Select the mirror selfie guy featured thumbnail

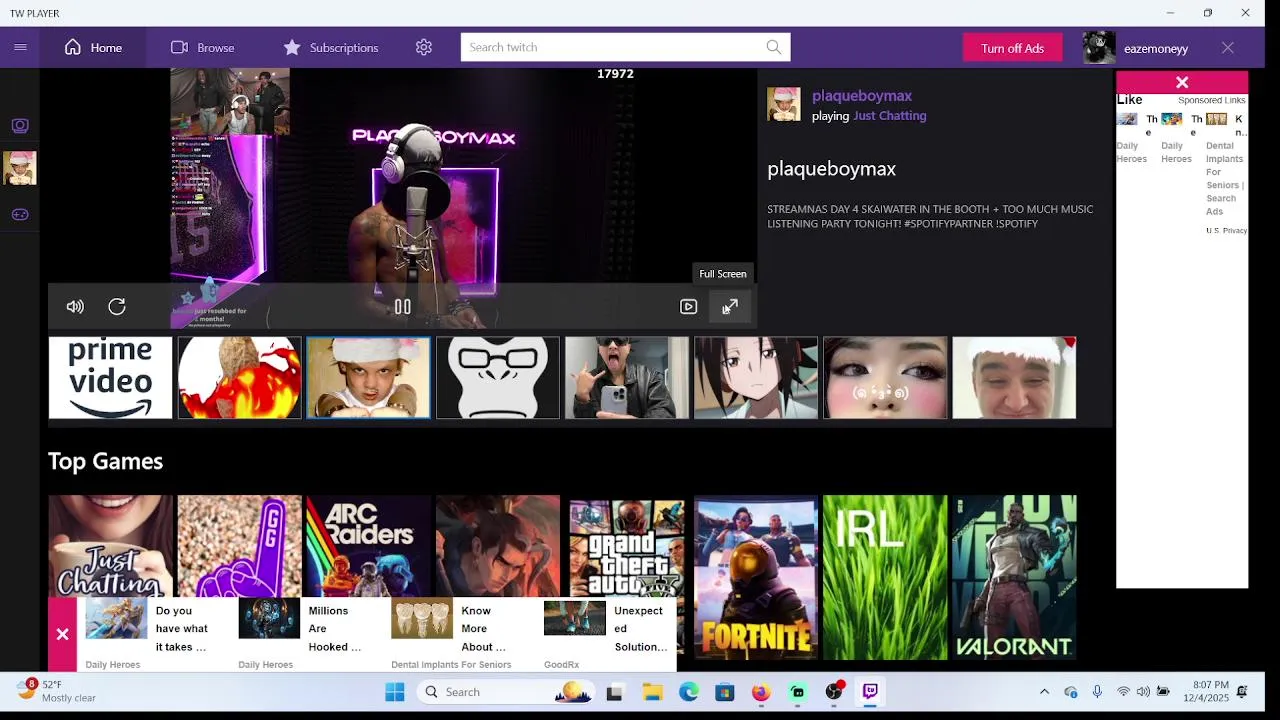pos(626,378)
